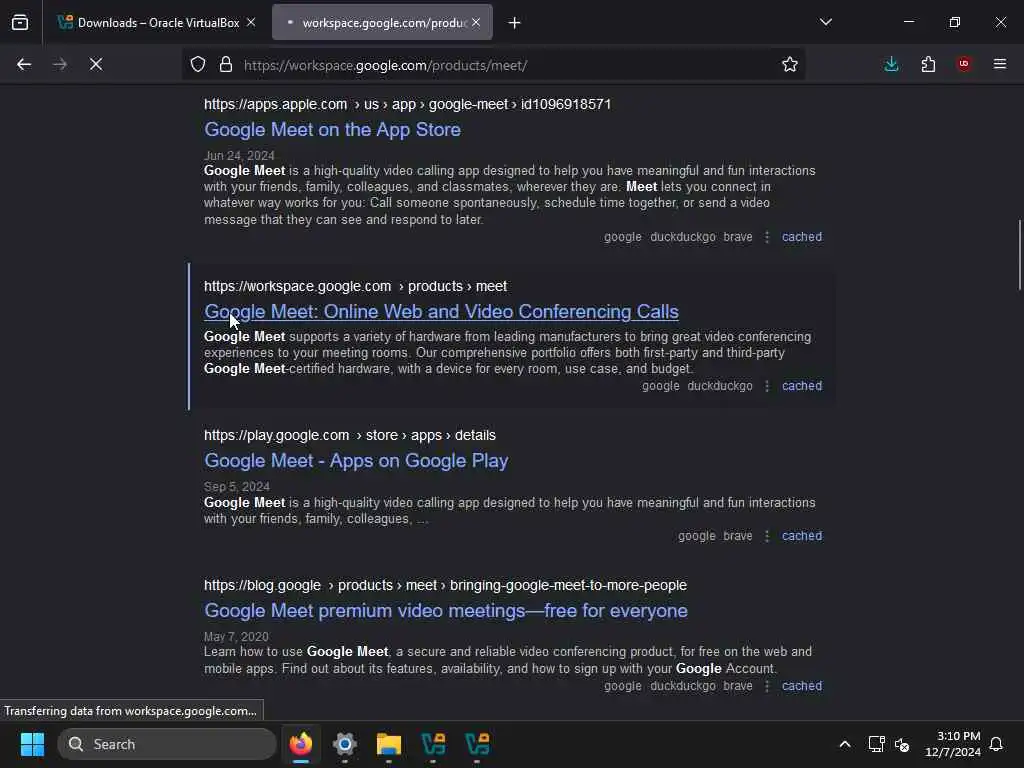Open File Explorer from the taskbar
The height and width of the screenshot is (768, 1024).
(389, 744)
